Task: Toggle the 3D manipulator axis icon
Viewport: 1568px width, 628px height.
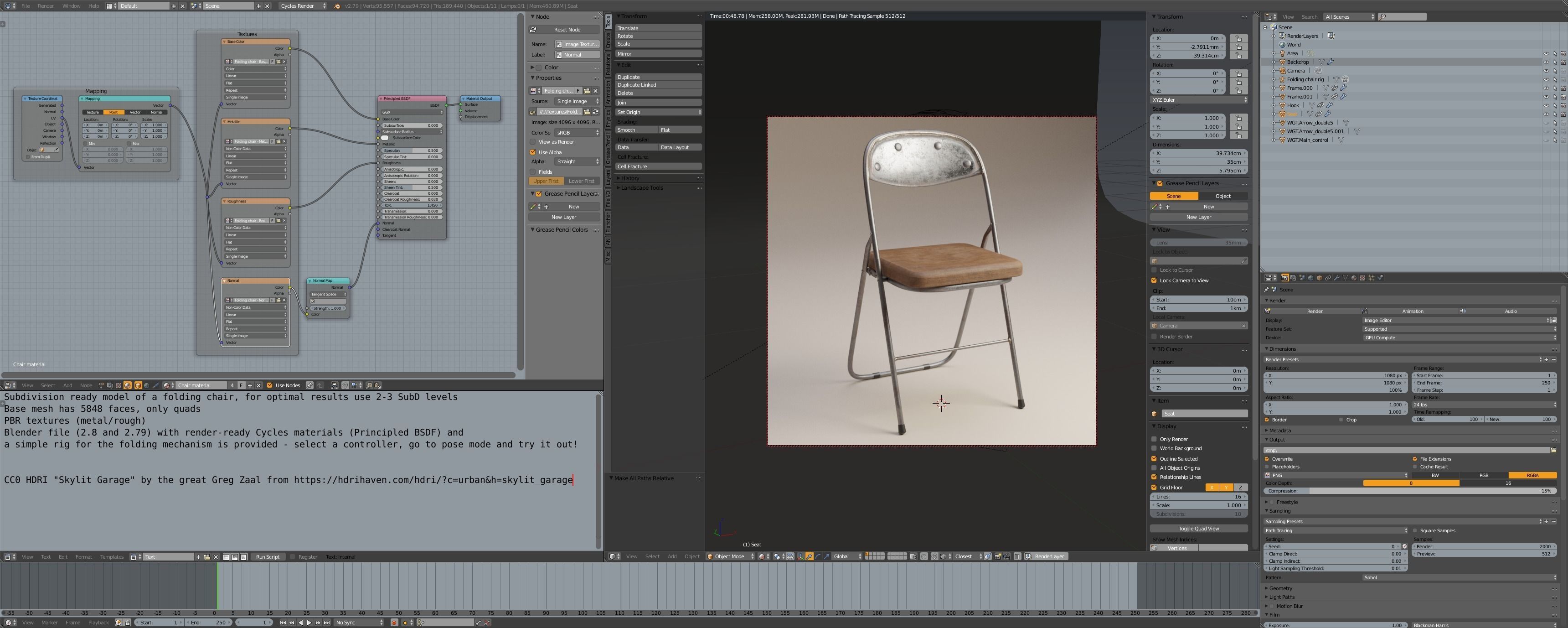Action: point(800,556)
